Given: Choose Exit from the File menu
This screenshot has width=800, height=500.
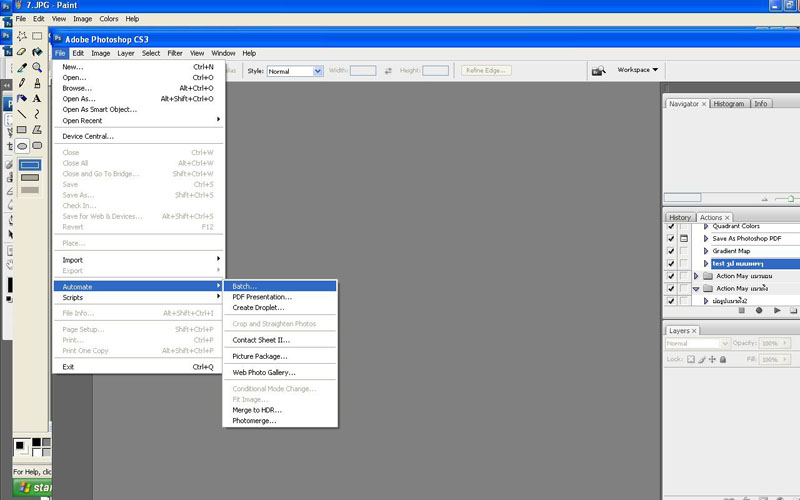Looking at the screenshot, I should coord(138,367).
